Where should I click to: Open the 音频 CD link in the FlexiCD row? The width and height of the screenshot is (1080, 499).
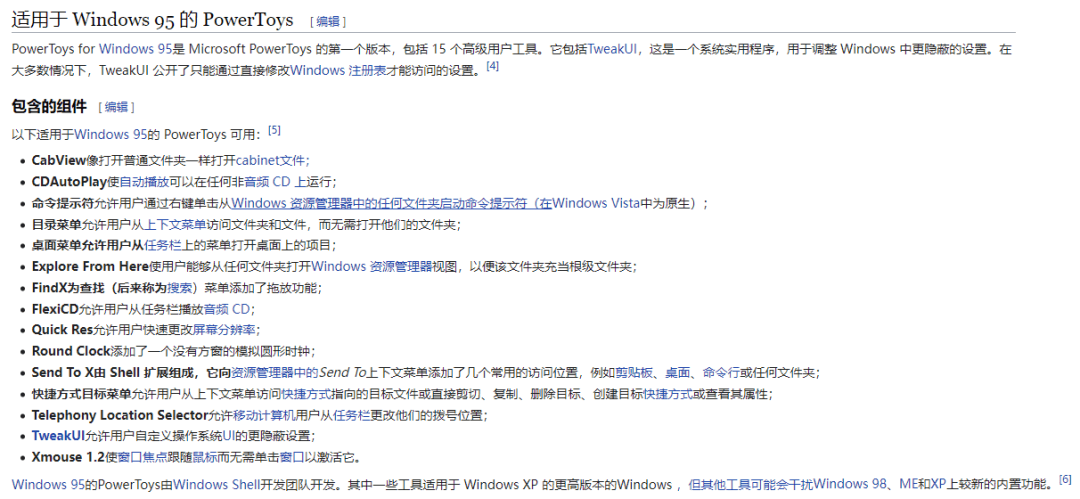227,308
